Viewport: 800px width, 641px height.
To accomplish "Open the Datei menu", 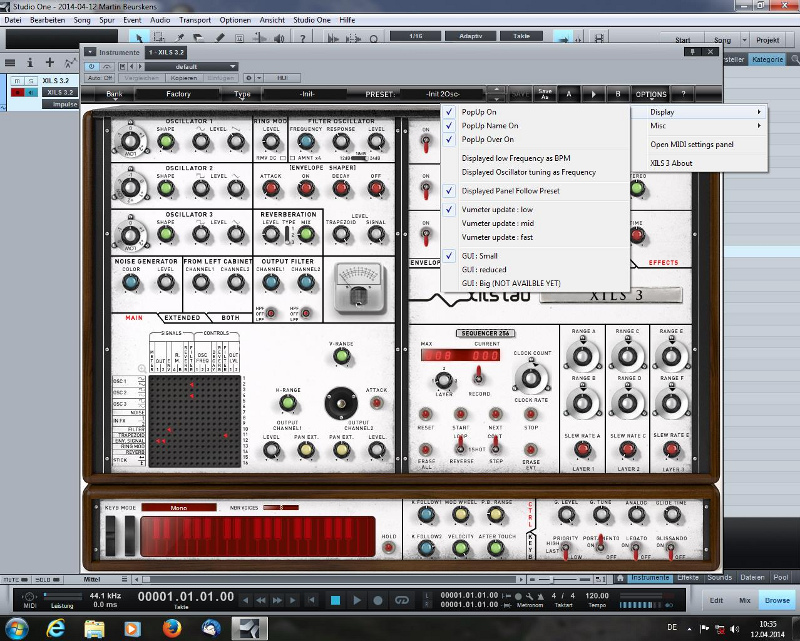I will pyautogui.click(x=13, y=20).
